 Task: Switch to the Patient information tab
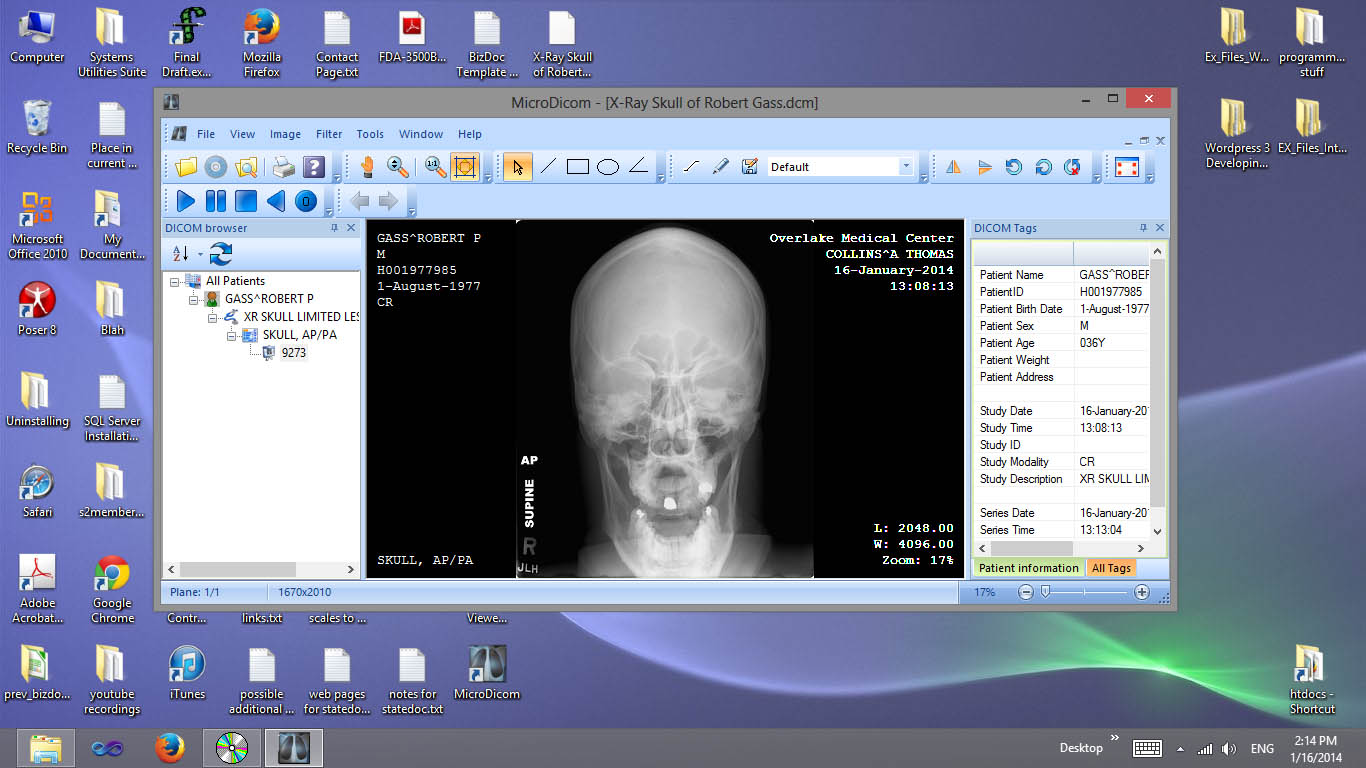pos(1029,568)
